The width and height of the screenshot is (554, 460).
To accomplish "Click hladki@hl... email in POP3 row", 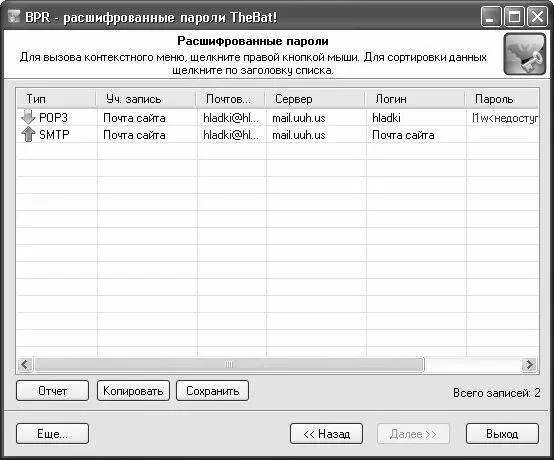I will coord(231,118).
